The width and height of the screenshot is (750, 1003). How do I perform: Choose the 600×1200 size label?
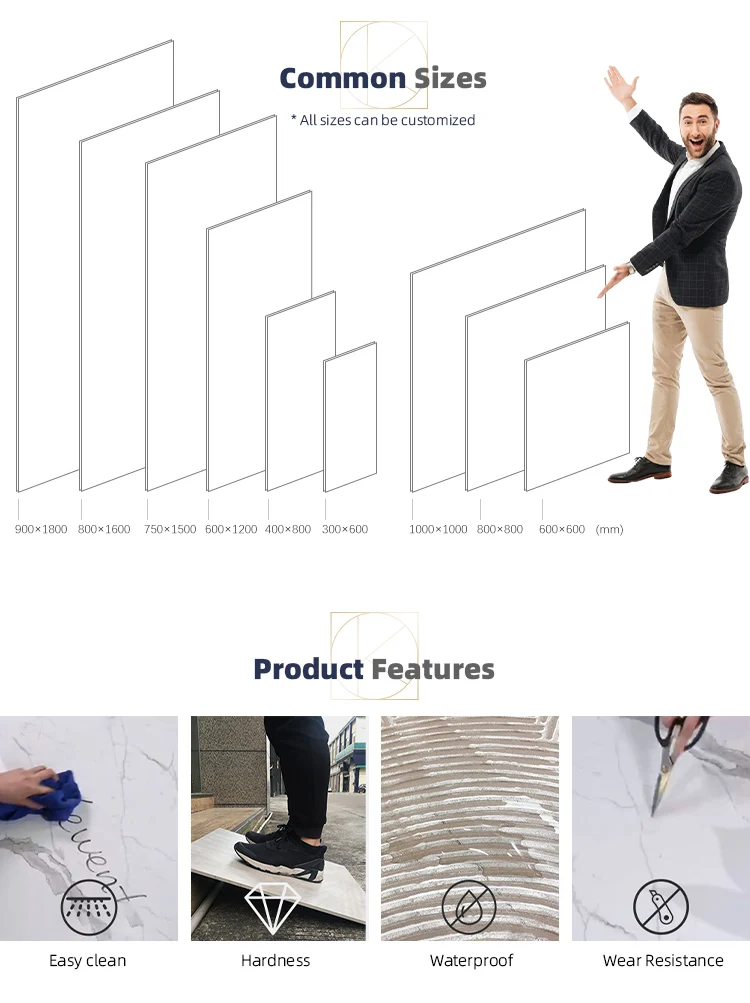pos(231,529)
